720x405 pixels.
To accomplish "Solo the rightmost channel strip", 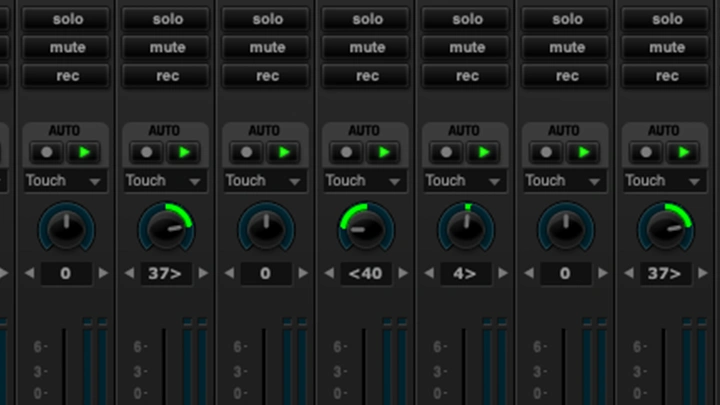I will 665,19.
